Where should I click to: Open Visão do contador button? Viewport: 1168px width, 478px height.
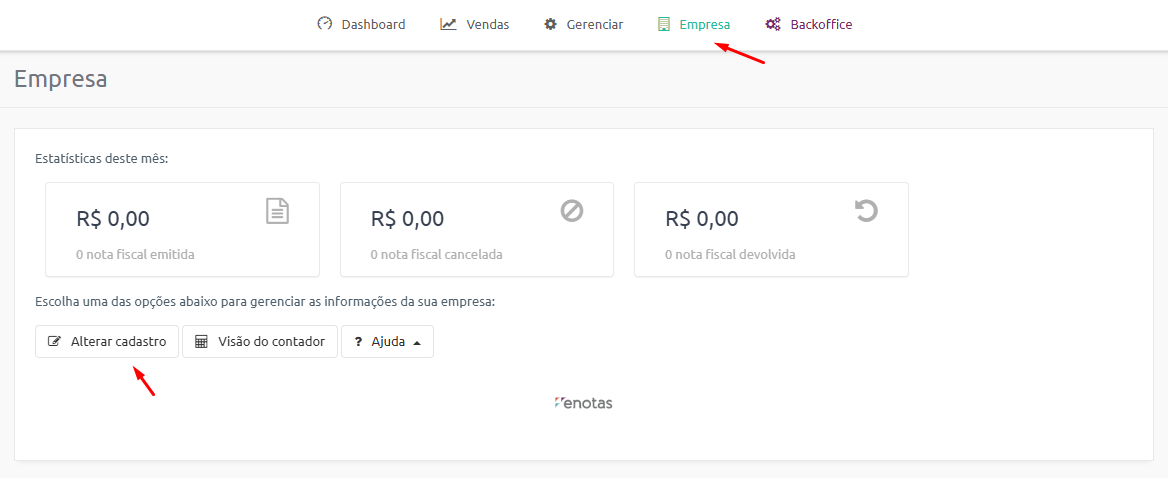(x=260, y=342)
